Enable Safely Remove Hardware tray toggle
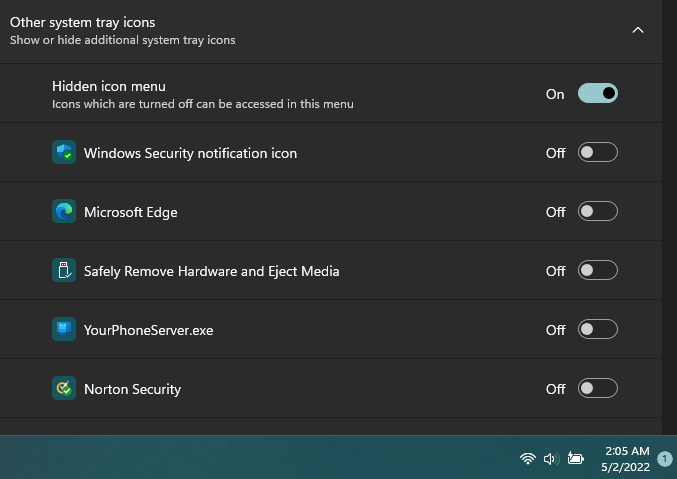677x479 pixels. pyautogui.click(x=598, y=271)
